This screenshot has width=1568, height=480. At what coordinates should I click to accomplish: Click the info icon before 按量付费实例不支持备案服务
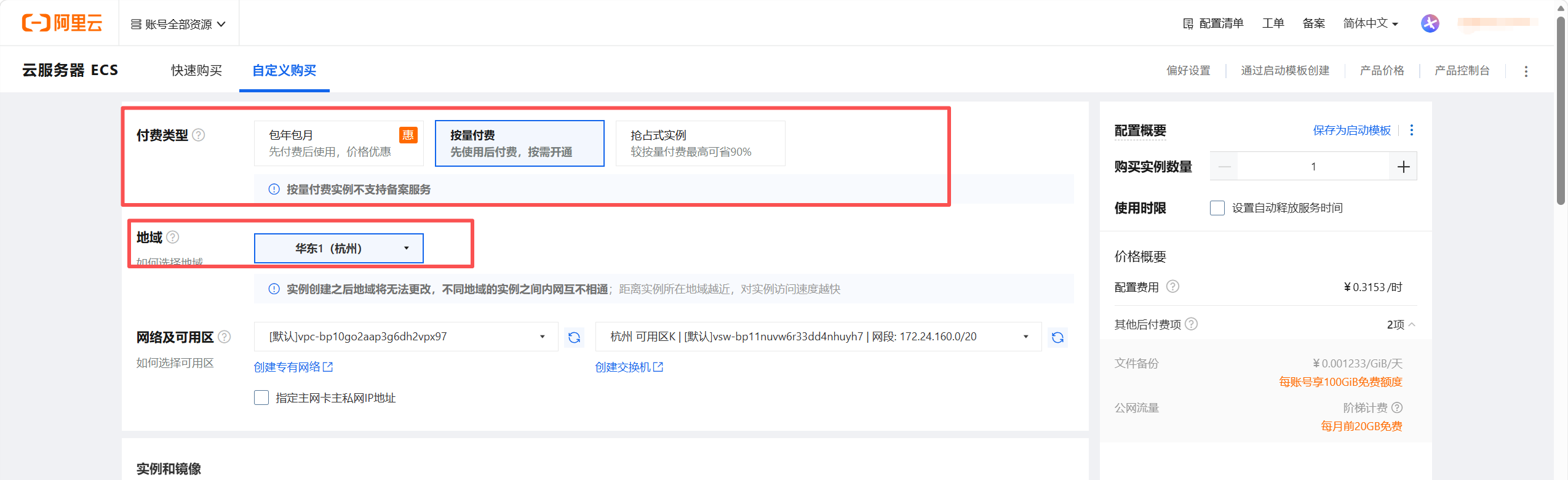(x=274, y=190)
